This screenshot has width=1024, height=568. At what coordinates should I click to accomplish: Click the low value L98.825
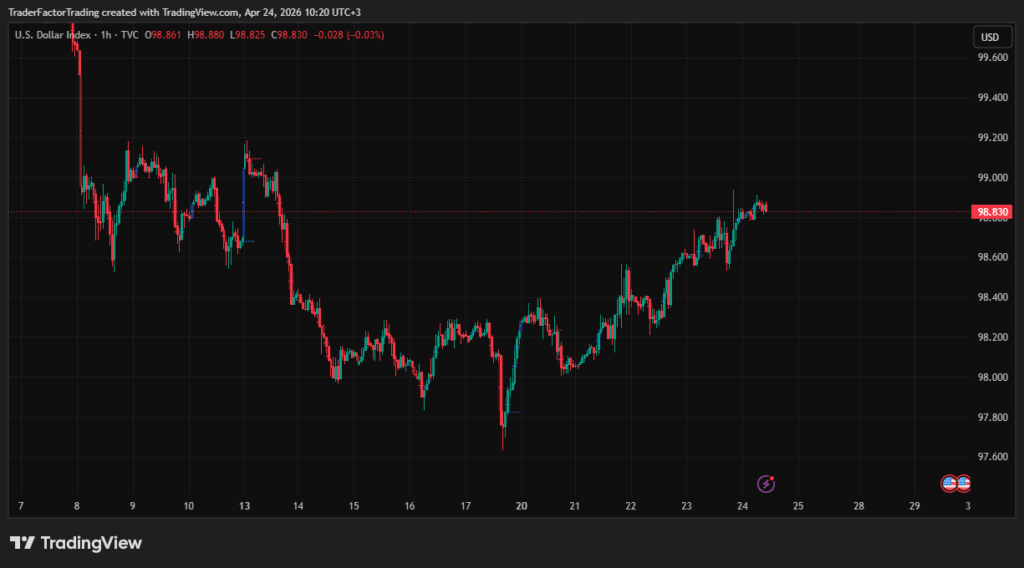(248, 35)
